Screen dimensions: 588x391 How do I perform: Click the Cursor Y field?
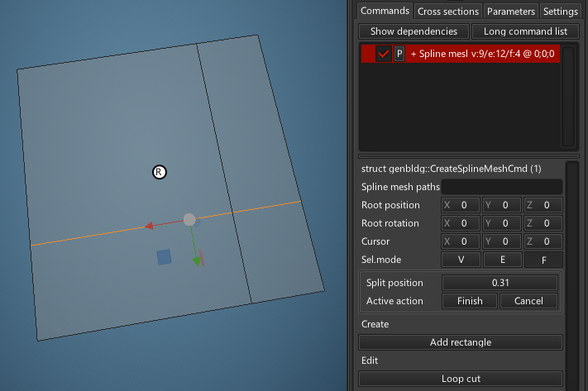[502, 241]
